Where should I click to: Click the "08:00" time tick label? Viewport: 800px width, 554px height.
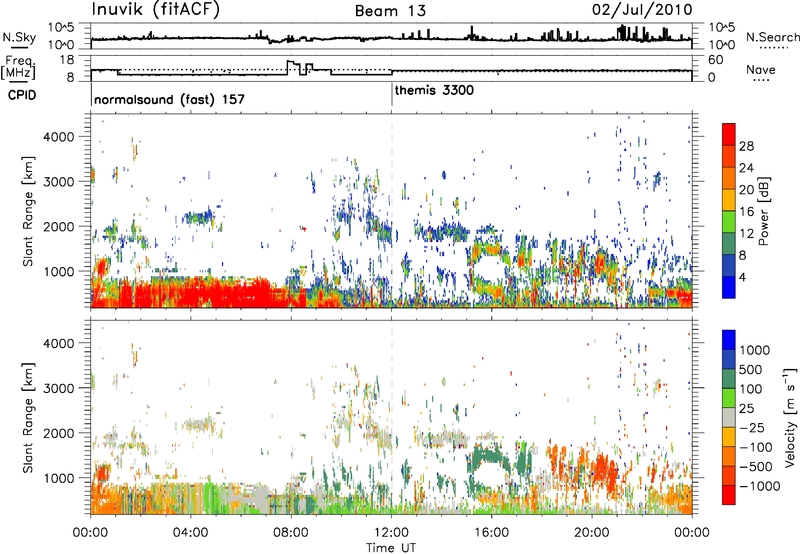[x=291, y=533]
